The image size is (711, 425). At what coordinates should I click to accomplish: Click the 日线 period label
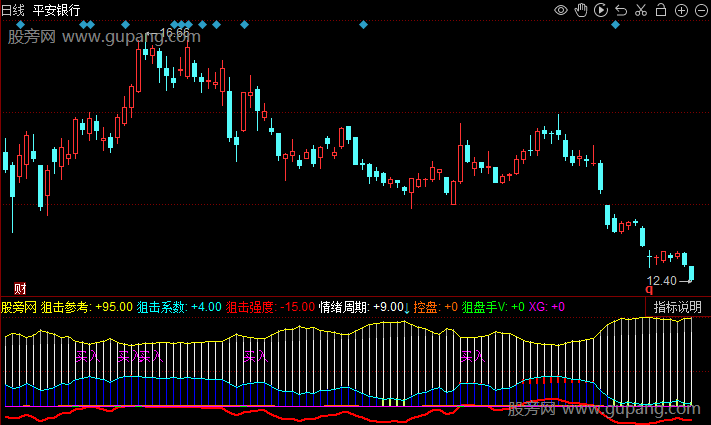click(13, 10)
